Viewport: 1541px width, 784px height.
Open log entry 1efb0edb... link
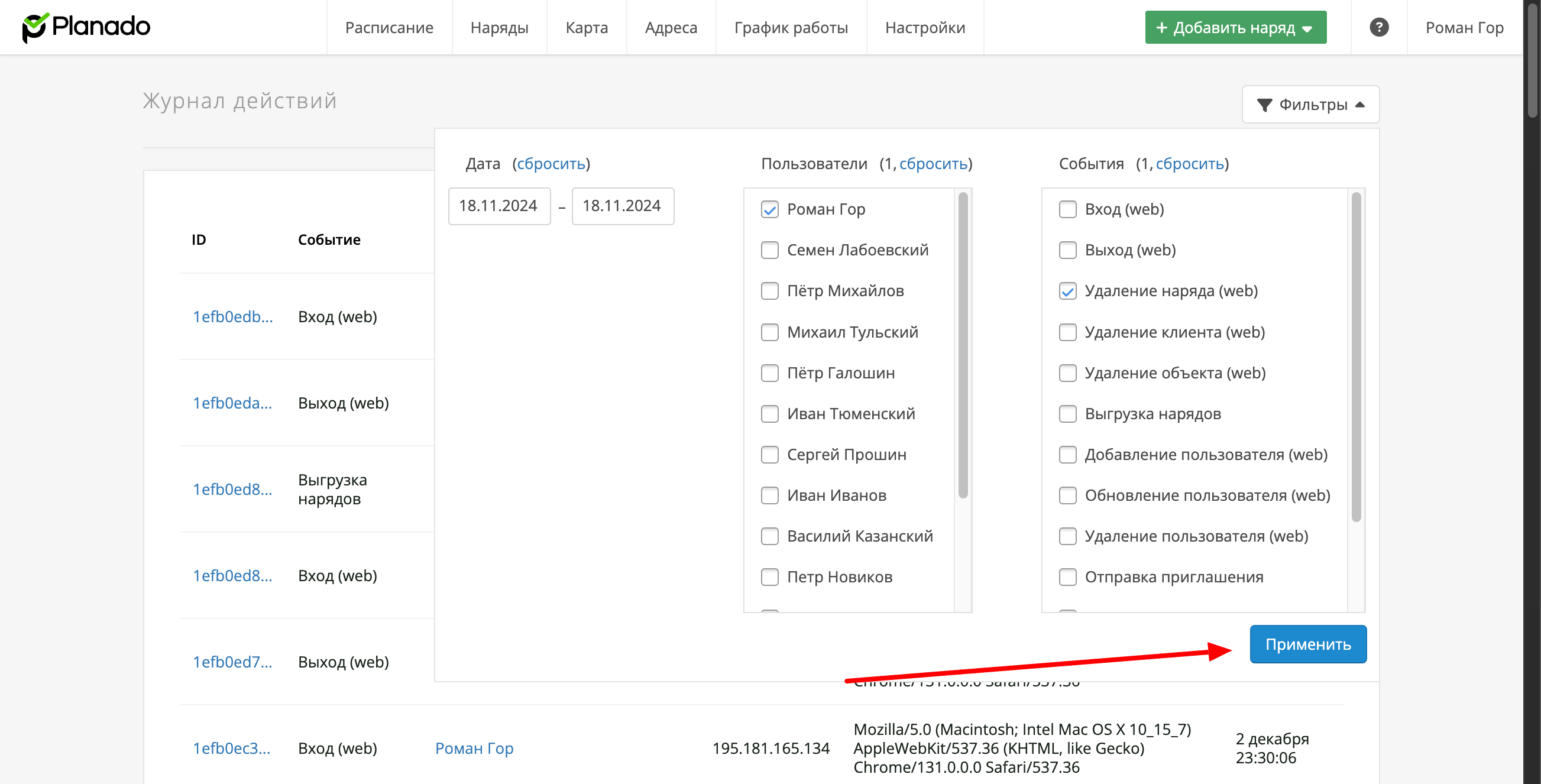point(232,317)
